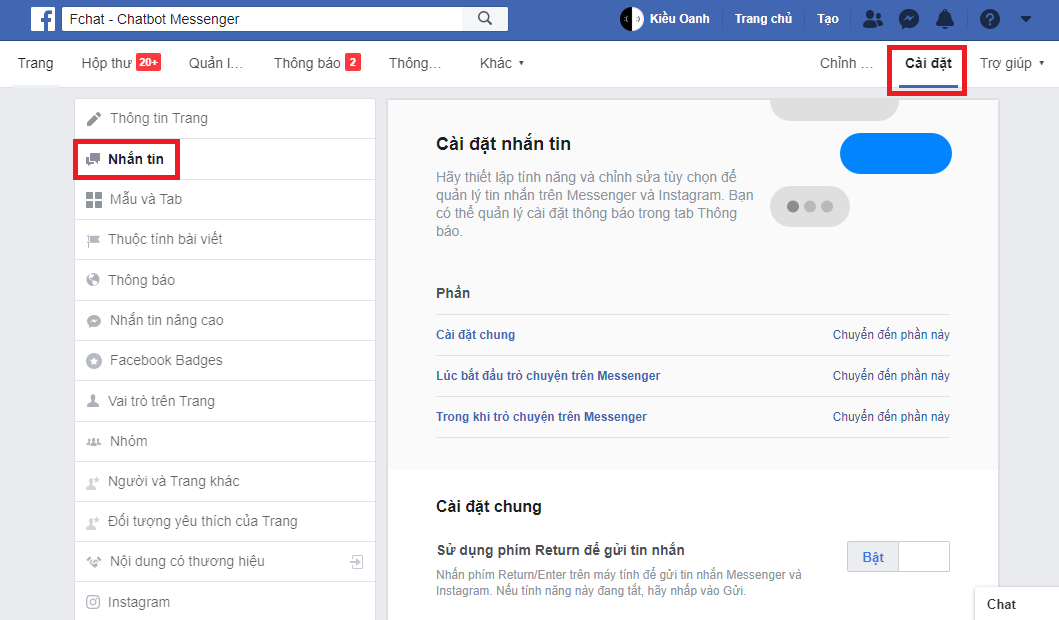Click the icon beside Đối tượng yêu thích
Viewport: 1059px width, 620px height.
pos(93,522)
